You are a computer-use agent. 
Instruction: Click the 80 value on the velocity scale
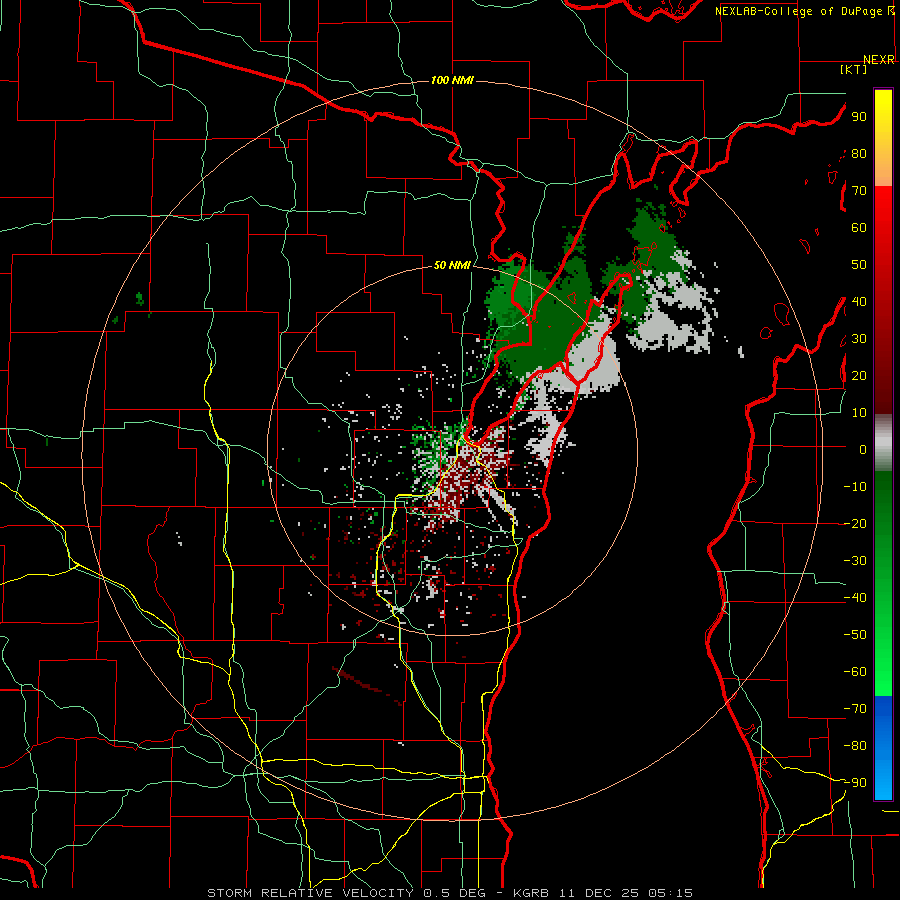click(x=859, y=154)
